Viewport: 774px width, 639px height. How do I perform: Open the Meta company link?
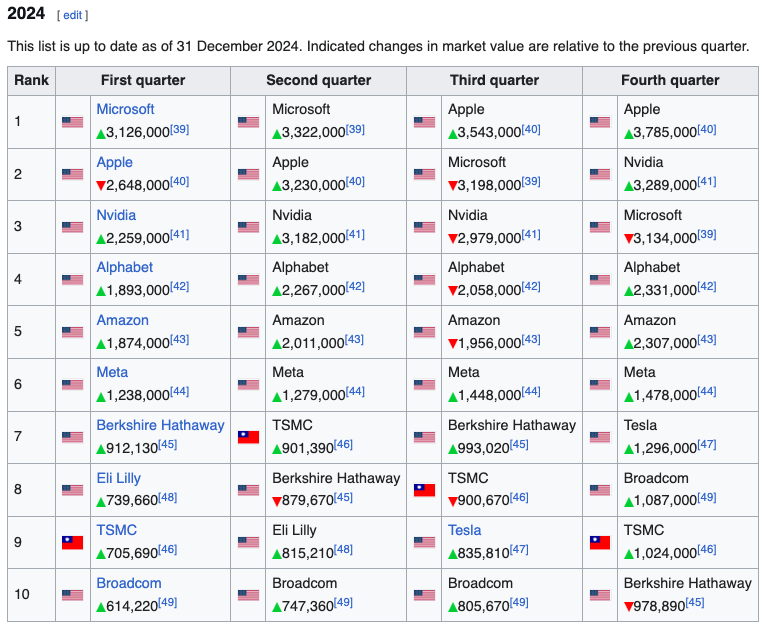(112, 372)
